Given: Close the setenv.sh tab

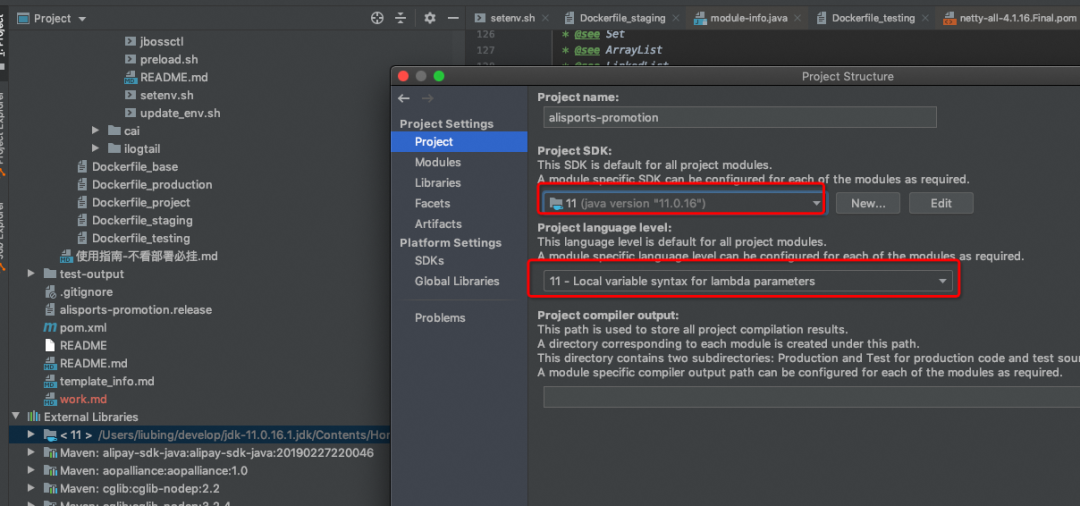Looking at the screenshot, I should pos(546,19).
